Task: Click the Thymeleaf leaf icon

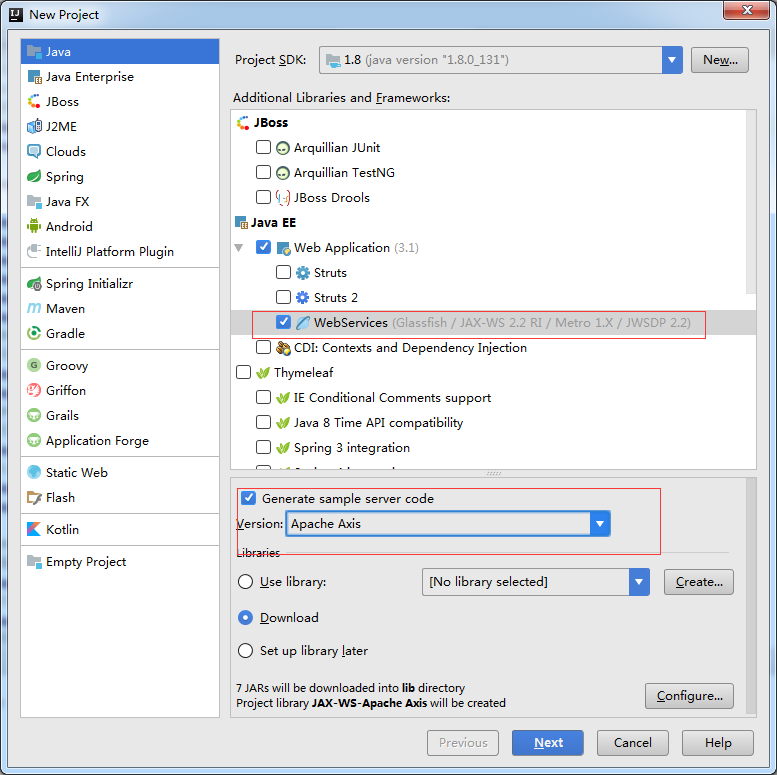Action: pyautogui.click(x=263, y=373)
